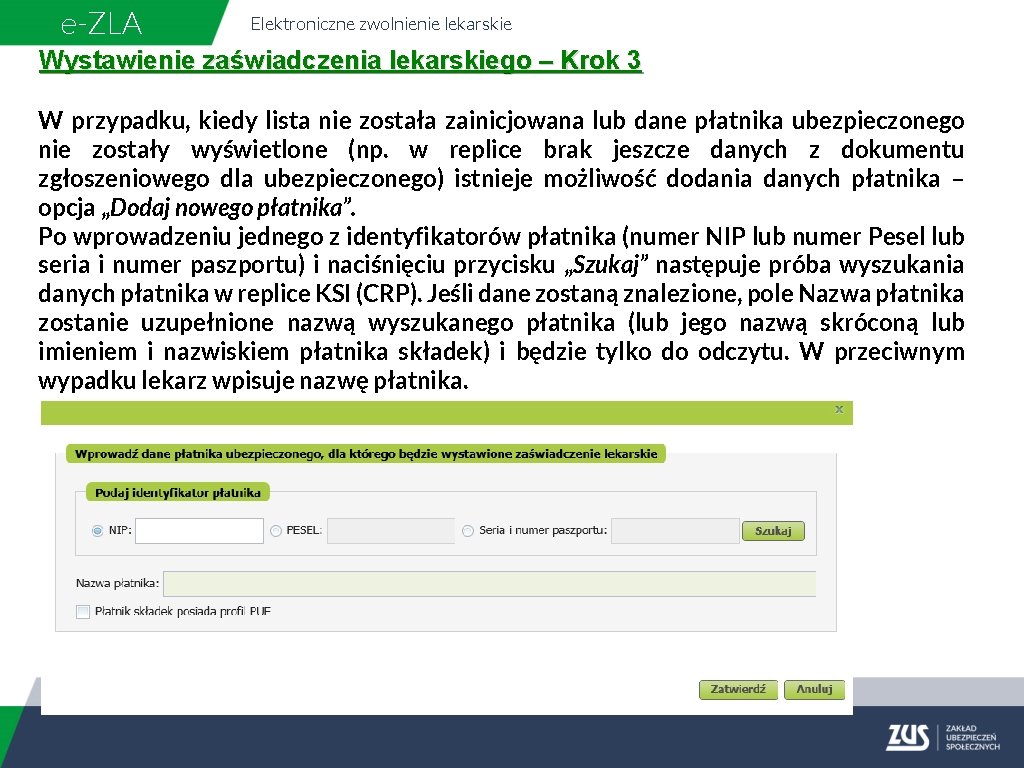The height and width of the screenshot is (768, 1024).
Task: Click the passport number input field
Action: [x=675, y=531]
